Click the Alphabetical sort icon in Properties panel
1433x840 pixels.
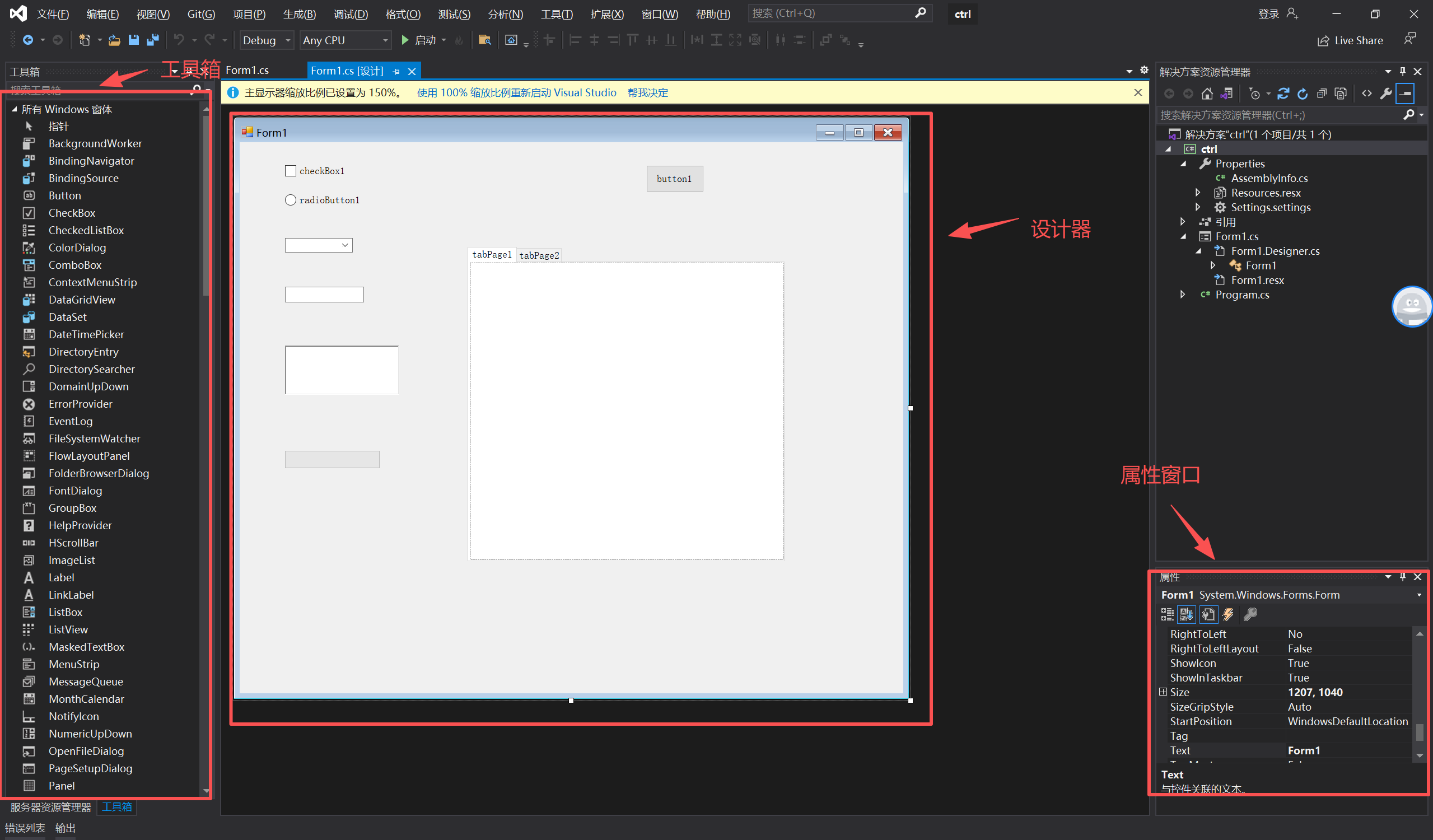(1186, 614)
